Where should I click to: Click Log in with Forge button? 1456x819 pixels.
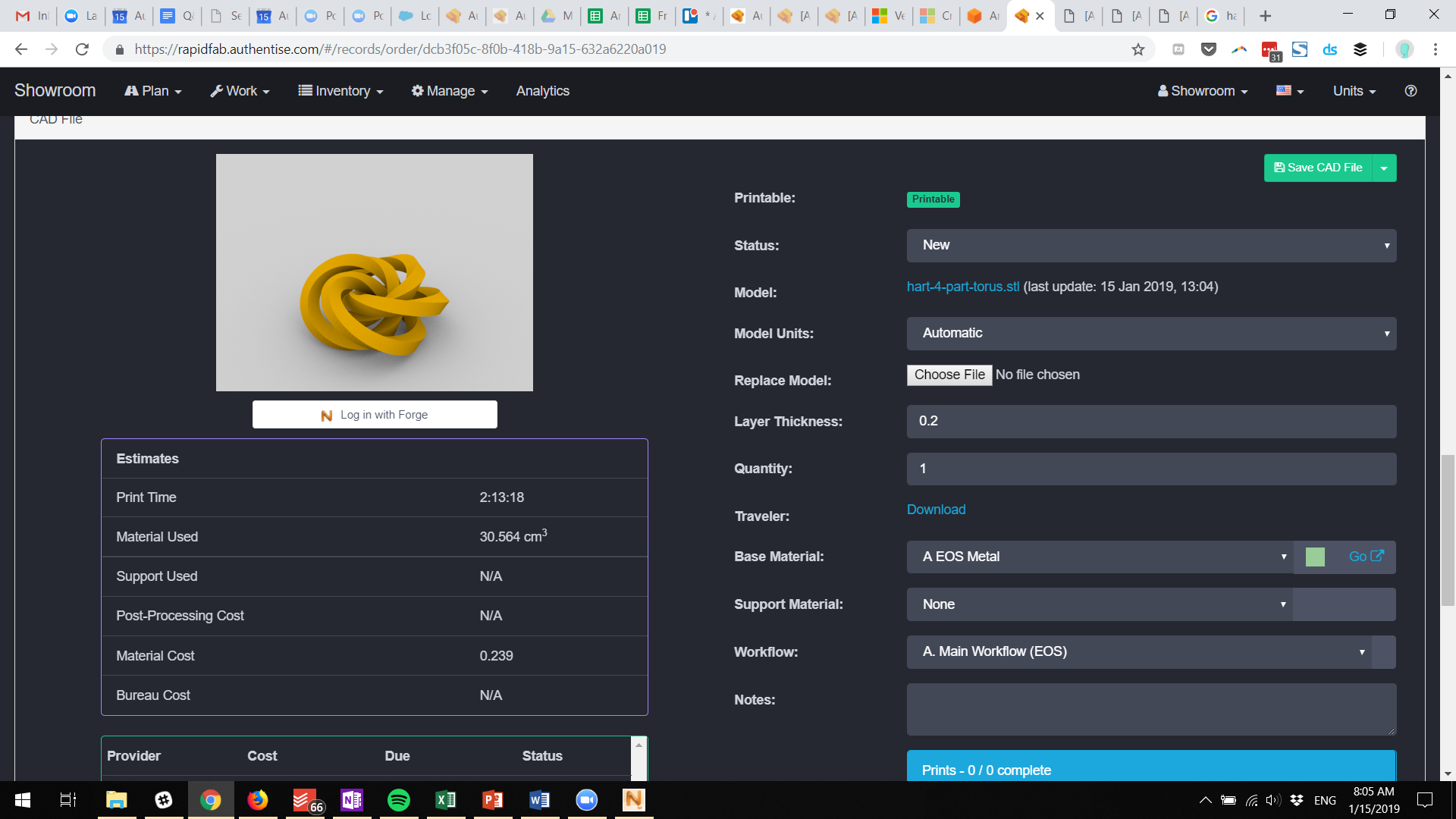[x=375, y=415]
